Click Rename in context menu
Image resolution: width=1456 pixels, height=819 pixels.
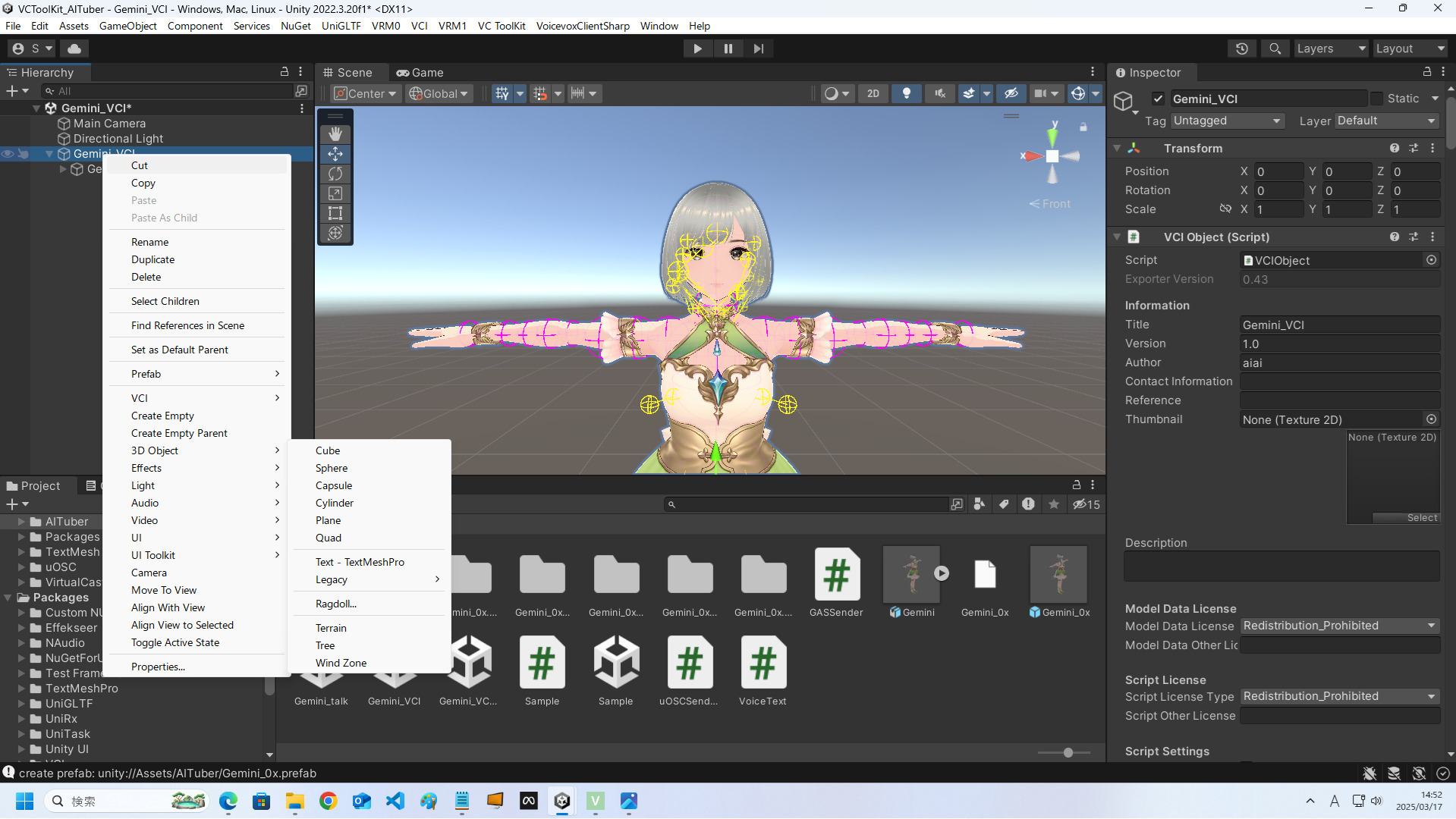point(149,242)
